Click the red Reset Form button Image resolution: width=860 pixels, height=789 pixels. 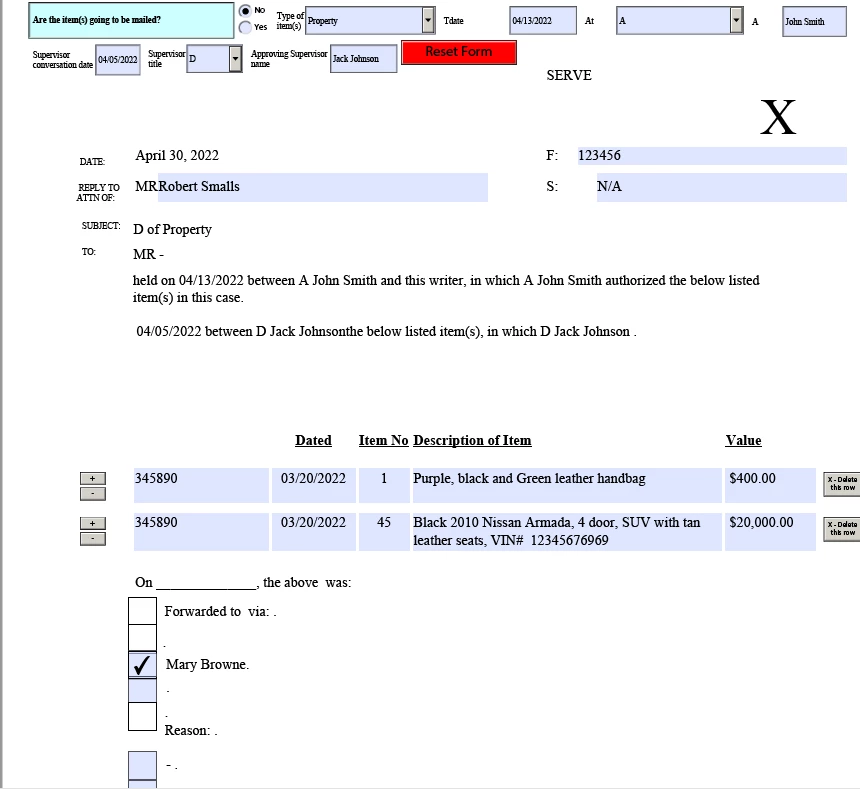click(x=459, y=52)
